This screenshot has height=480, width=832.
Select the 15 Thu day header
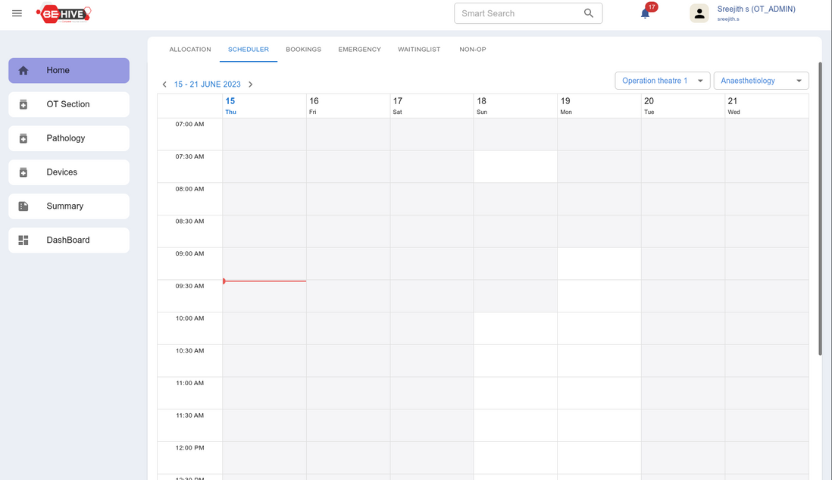pyautogui.click(x=264, y=106)
